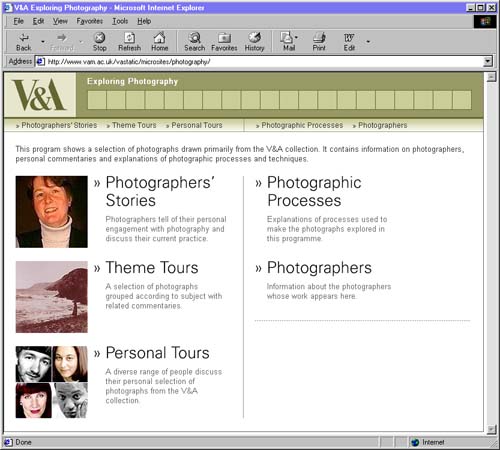
Task: Open the large Theme Tours heading
Action: (x=152, y=268)
